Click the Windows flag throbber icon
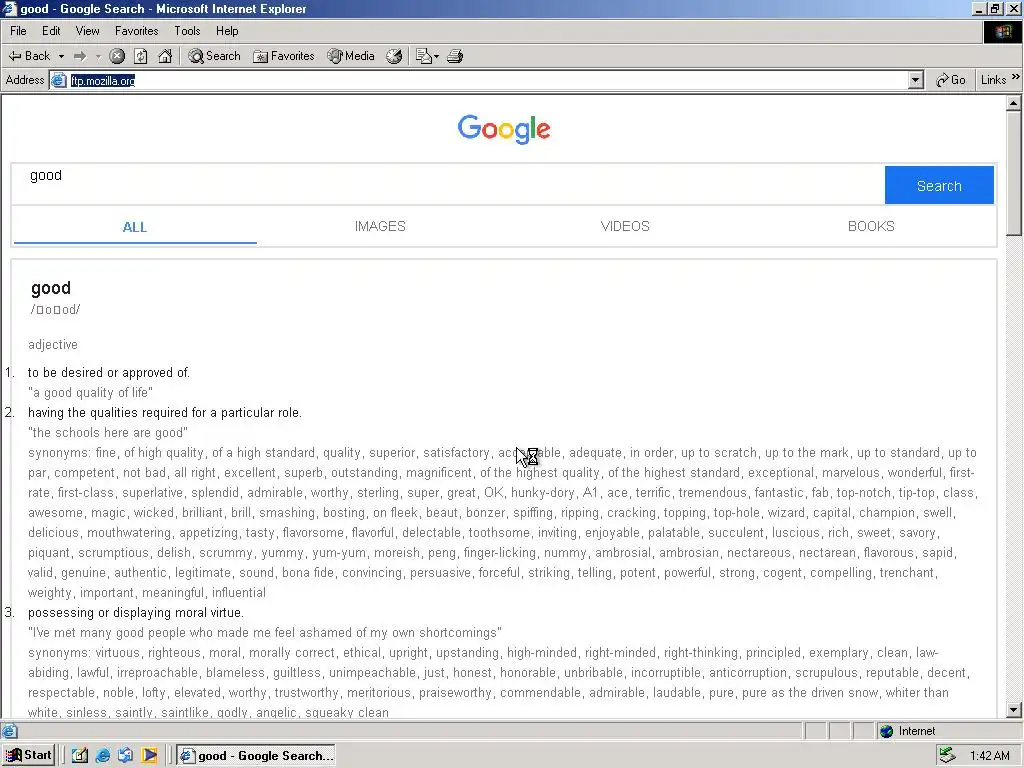 [1002, 32]
